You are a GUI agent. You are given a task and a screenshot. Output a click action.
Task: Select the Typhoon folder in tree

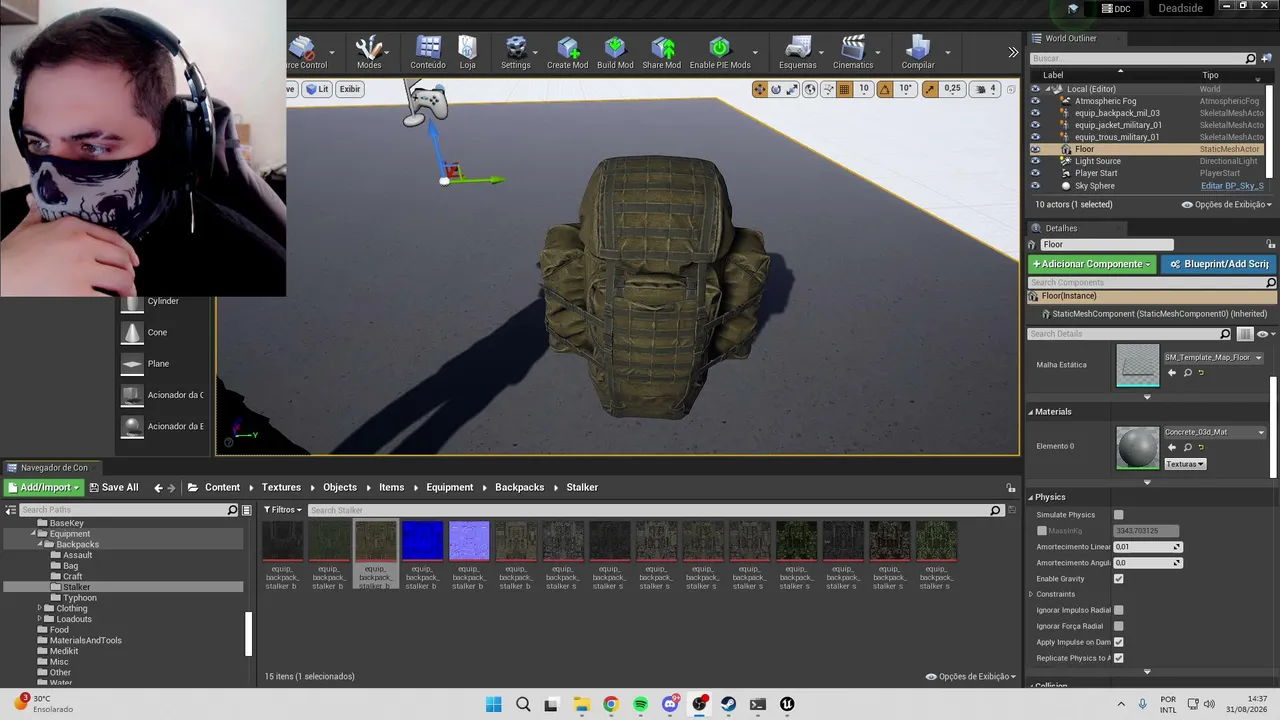tap(80, 598)
